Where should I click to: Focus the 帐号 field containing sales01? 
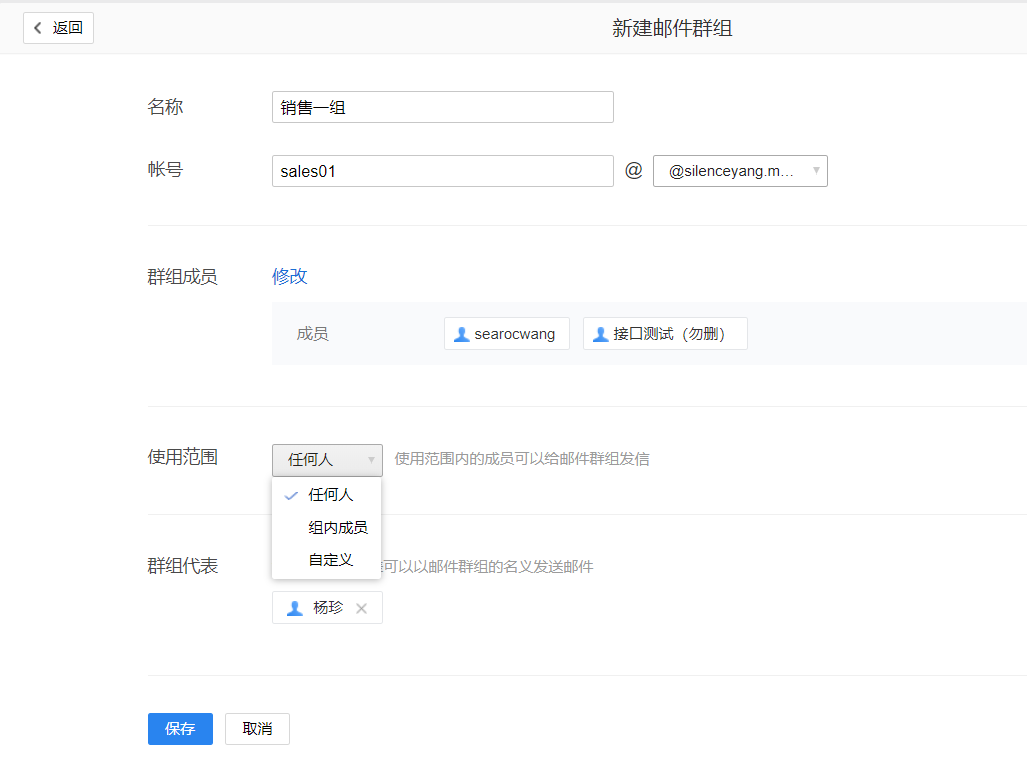coord(442,171)
